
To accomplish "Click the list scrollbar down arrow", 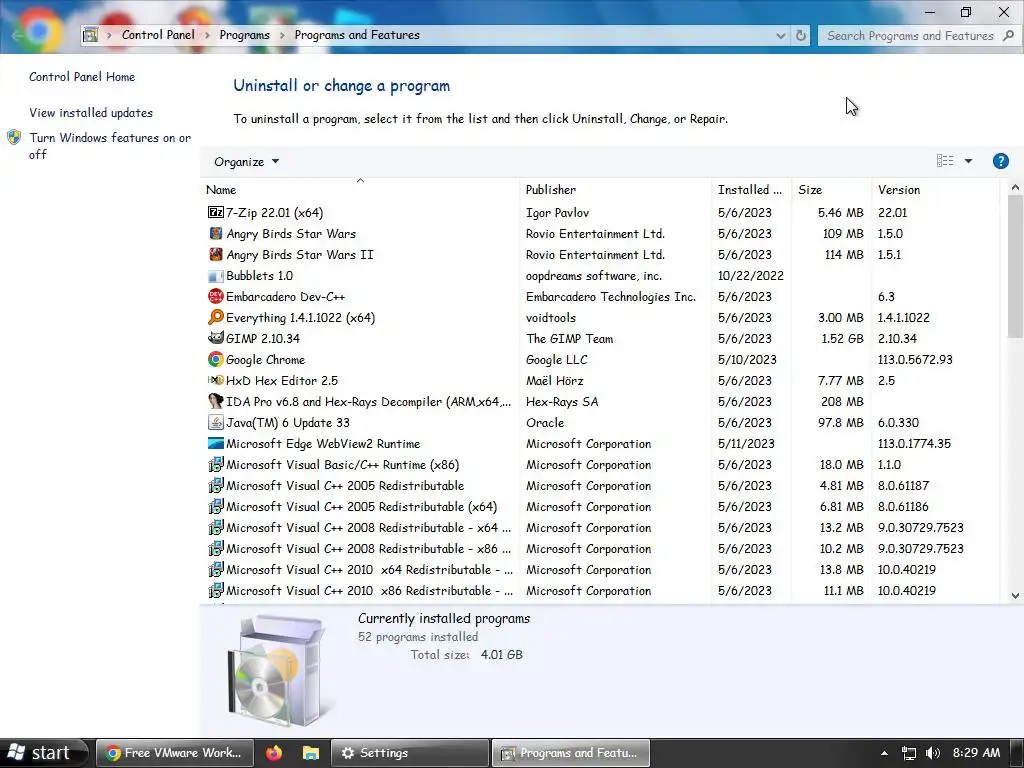I will 1015,595.
